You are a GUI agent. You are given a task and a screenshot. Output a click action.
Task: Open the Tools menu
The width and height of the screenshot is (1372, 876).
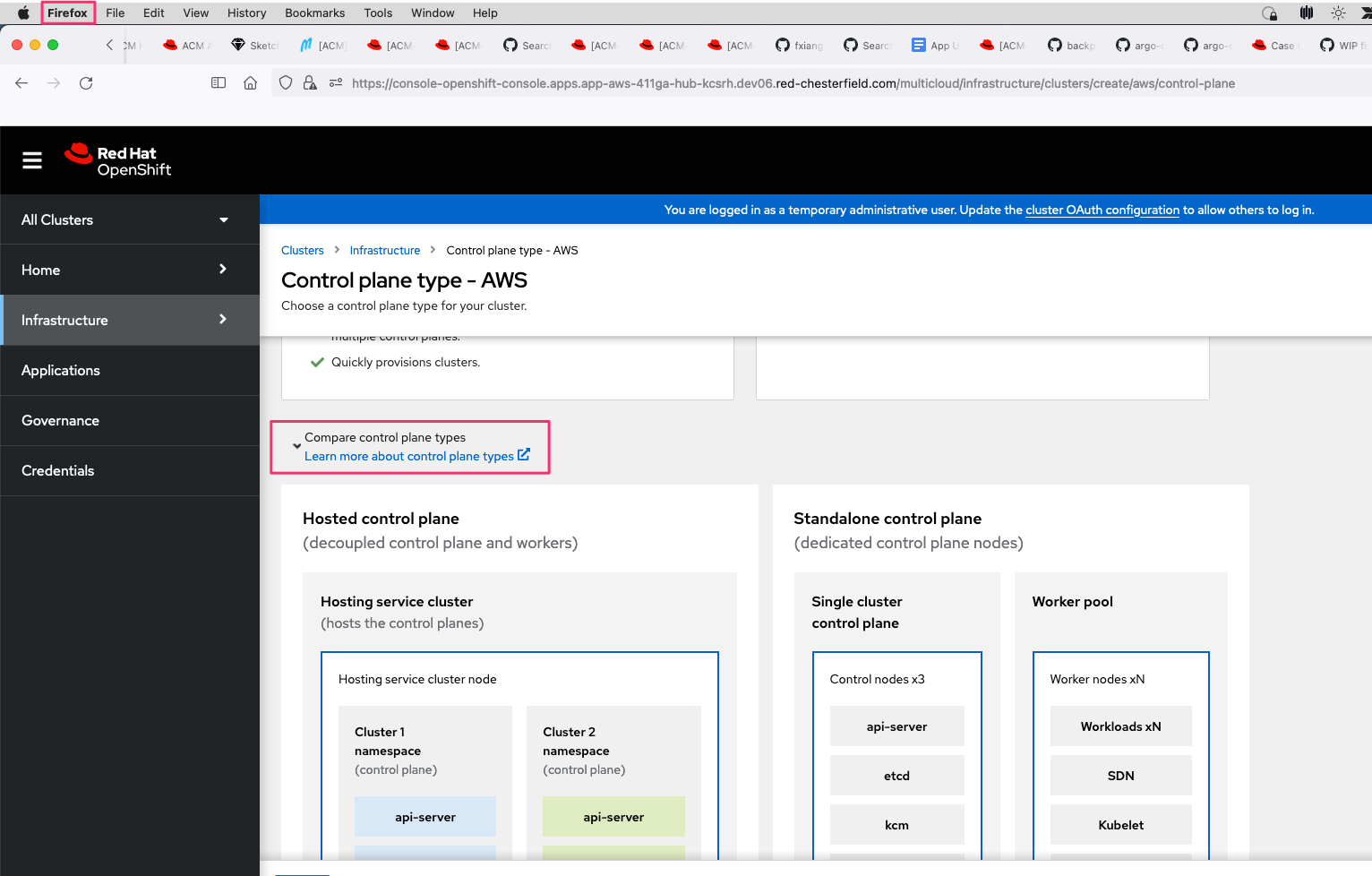378,13
